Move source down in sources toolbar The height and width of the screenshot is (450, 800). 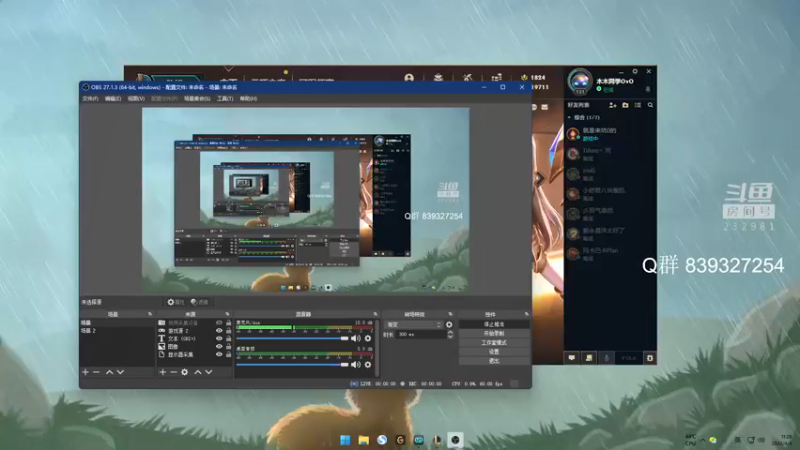(x=209, y=372)
